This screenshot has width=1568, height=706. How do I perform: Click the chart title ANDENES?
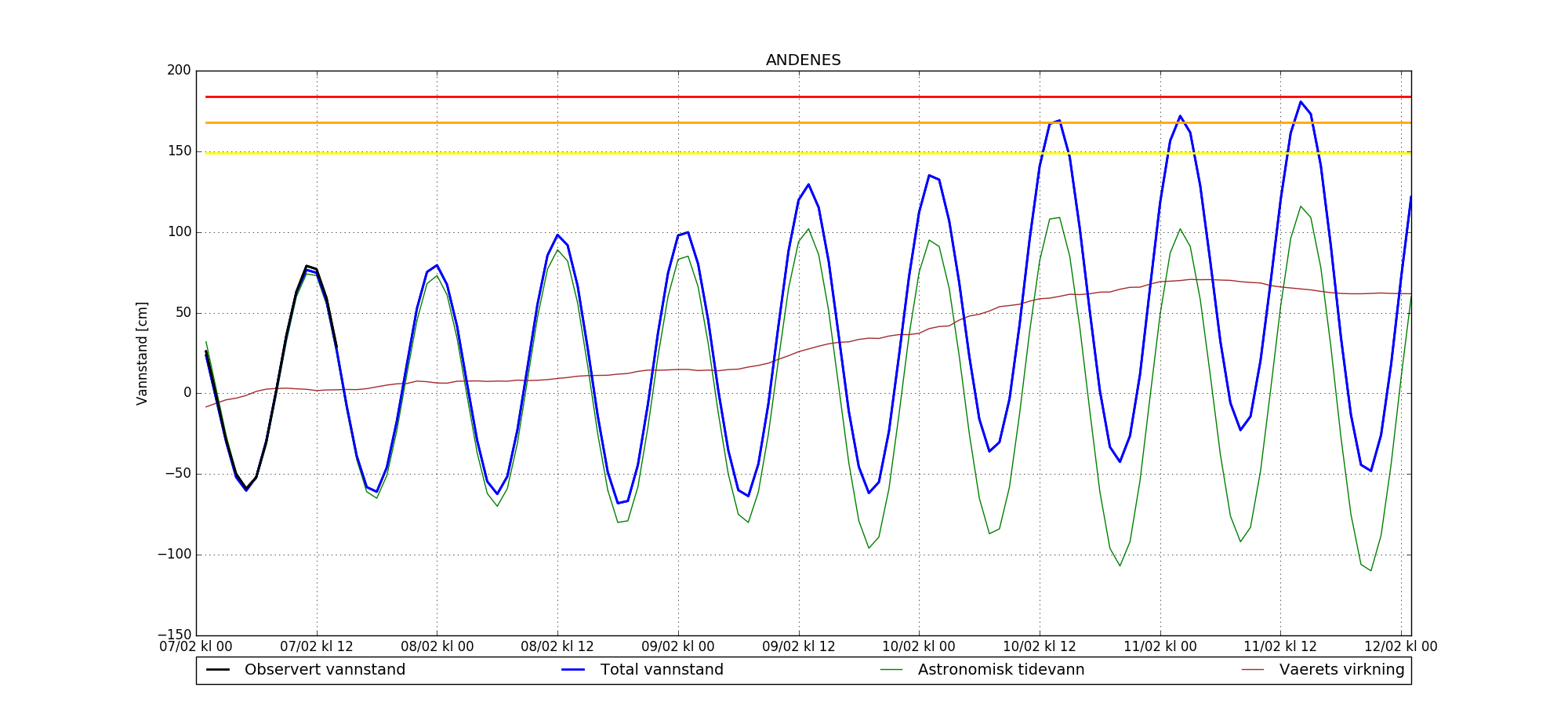(803, 60)
